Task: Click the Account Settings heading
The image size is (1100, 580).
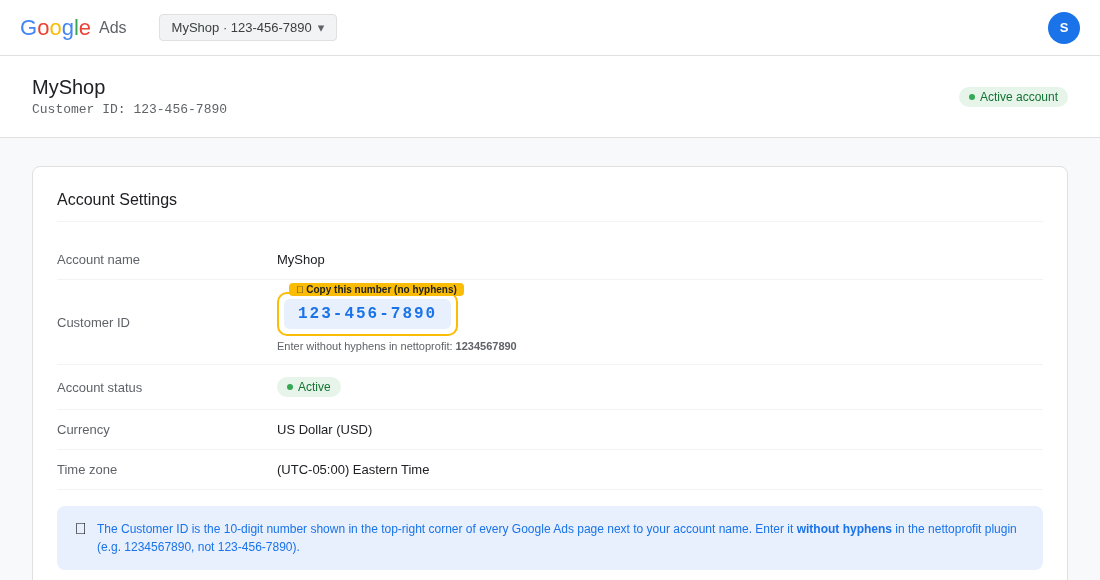Action: point(116,200)
